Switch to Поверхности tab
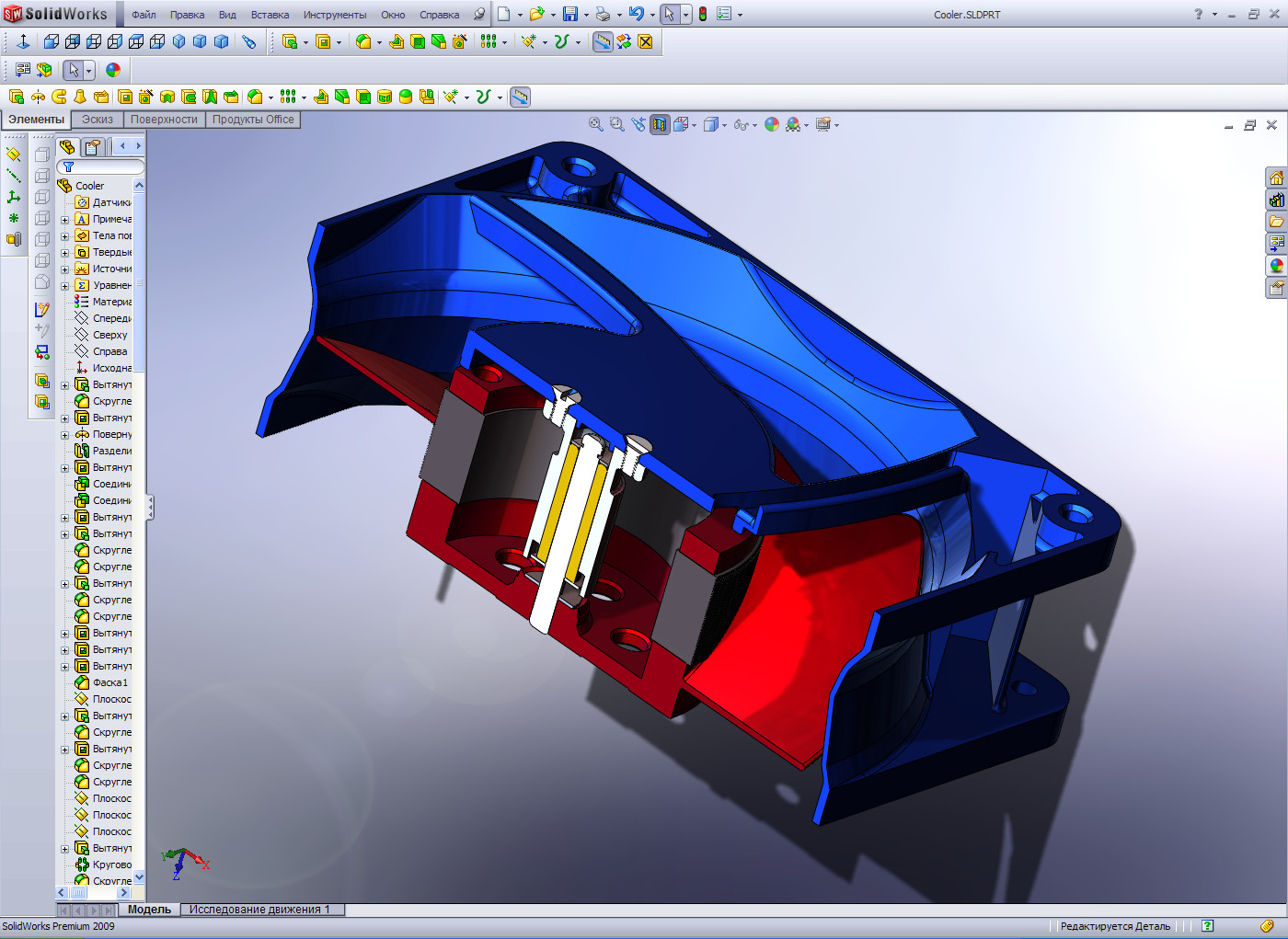Screen dimensions: 1288x939 [164, 120]
